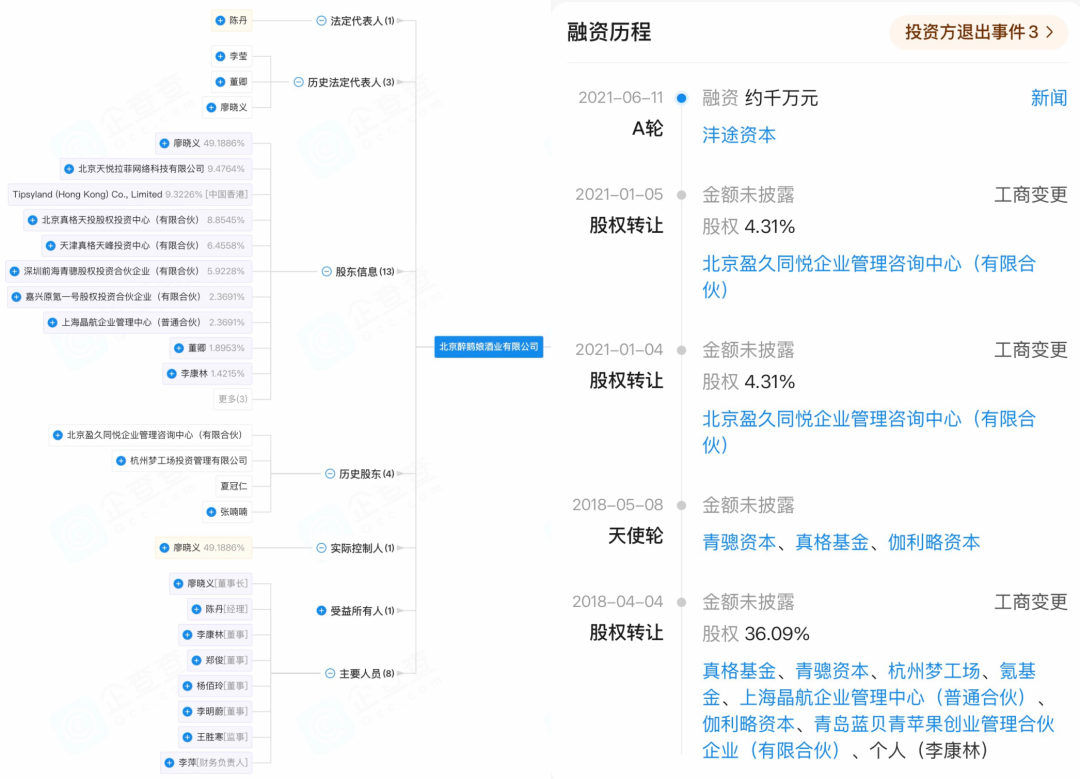Collapse the 主要人员(8) branch
The image size is (1080, 779).
(x=330, y=674)
